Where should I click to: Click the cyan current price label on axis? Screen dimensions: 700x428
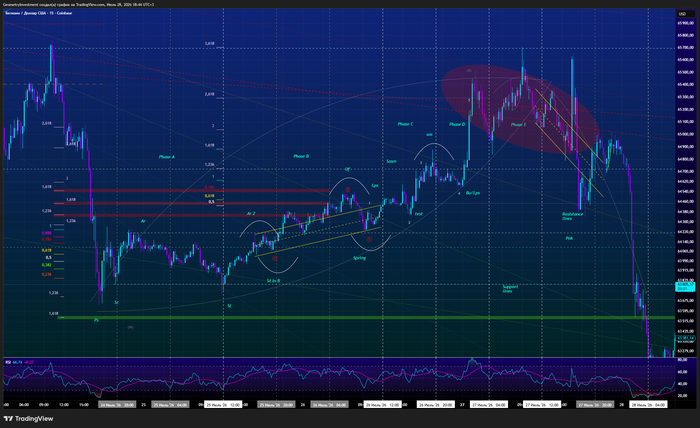685,287
